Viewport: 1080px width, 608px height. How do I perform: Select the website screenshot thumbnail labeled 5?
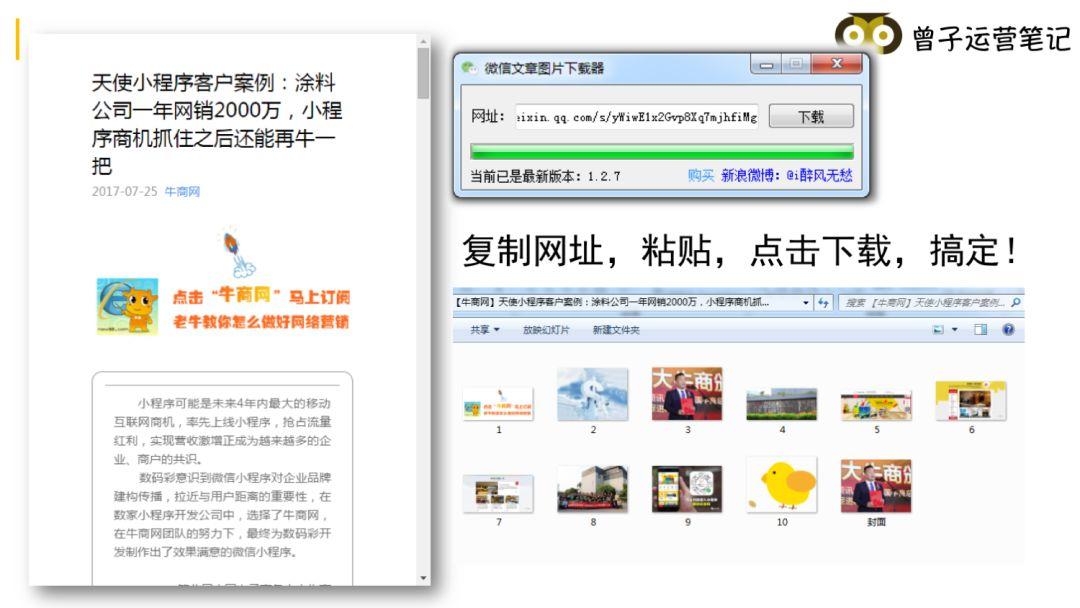coord(876,405)
